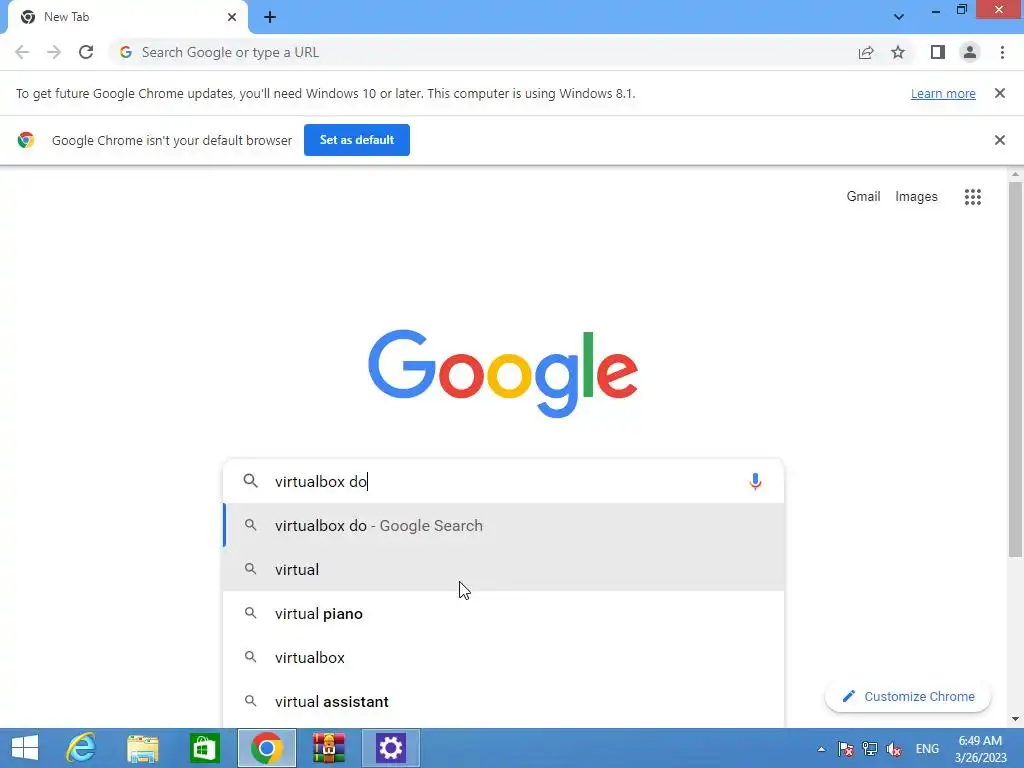Open WinRAR from the taskbar

[x=328, y=748]
